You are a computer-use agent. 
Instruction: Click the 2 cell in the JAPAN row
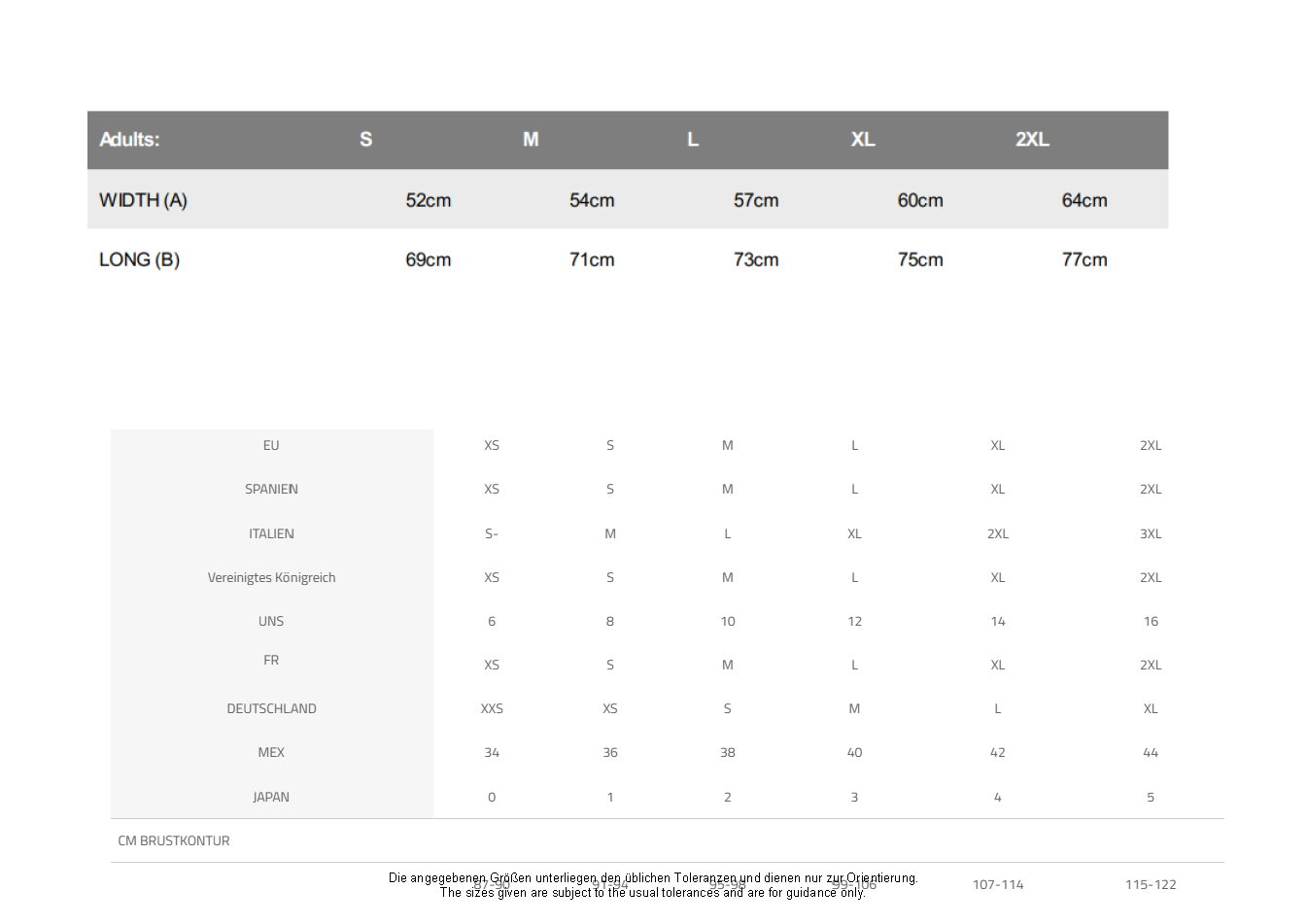[728, 797]
